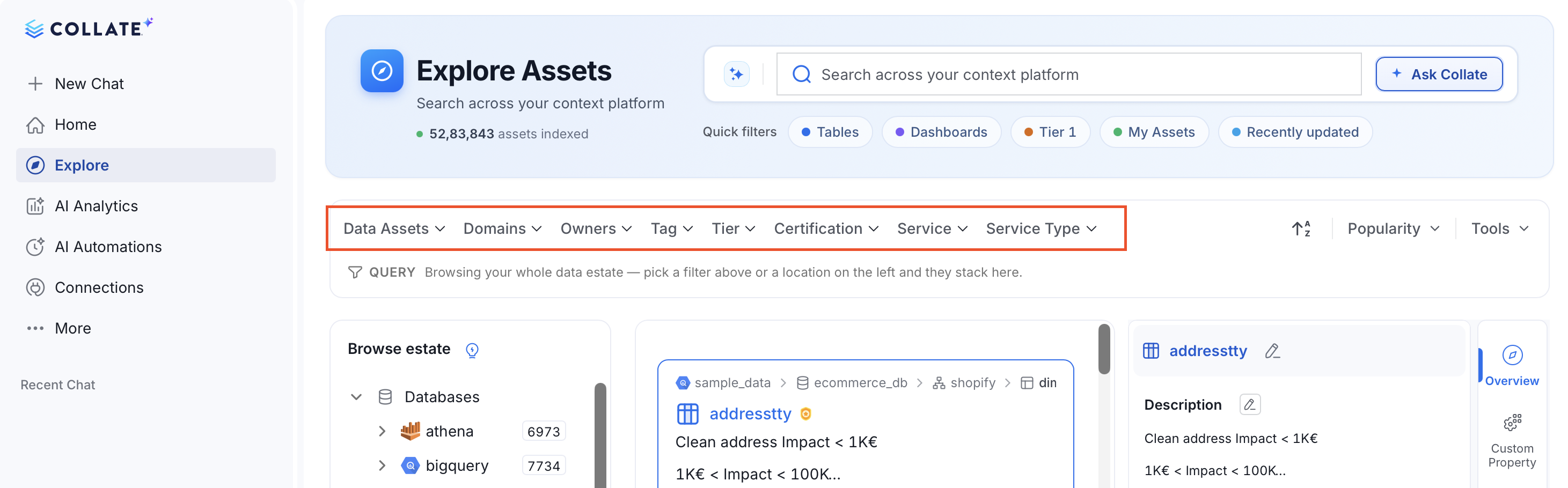Select the athena tree item
1568x488 pixels.
click(449, 431)
